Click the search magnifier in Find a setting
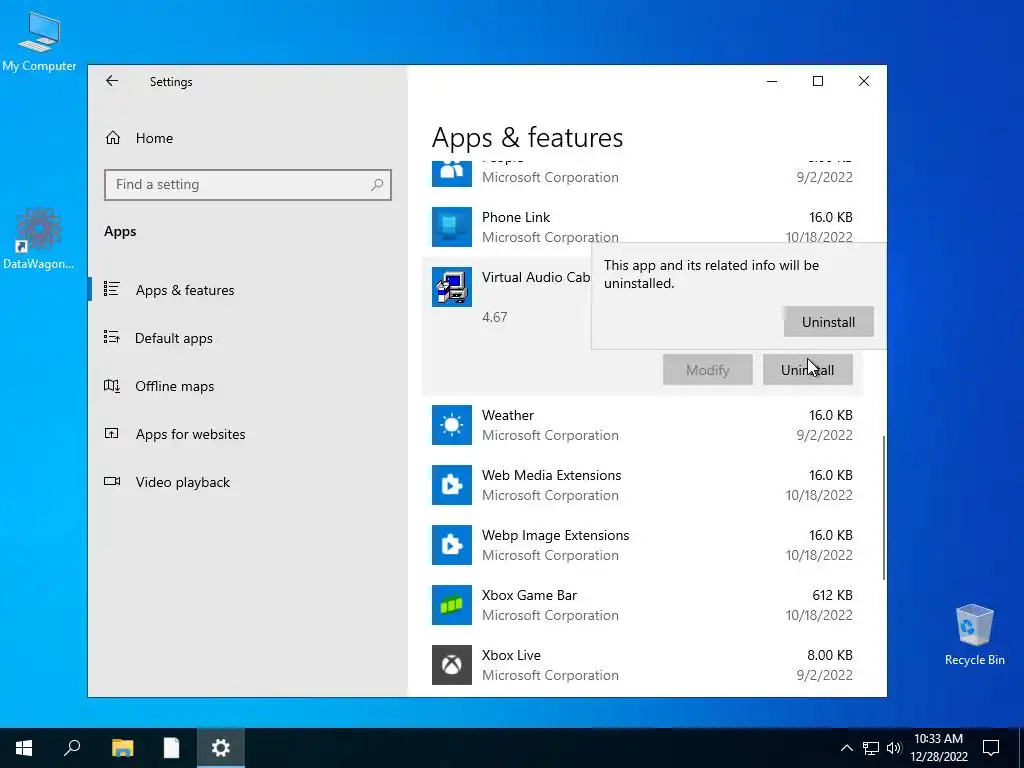1024x768 pixels. pos(377,185)
